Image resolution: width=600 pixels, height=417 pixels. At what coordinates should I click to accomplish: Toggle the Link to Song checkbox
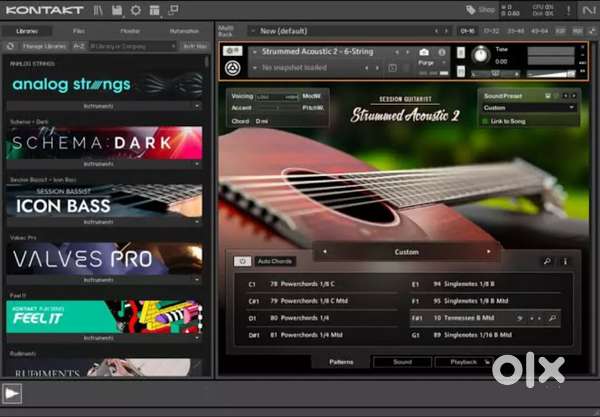point(485,121)
